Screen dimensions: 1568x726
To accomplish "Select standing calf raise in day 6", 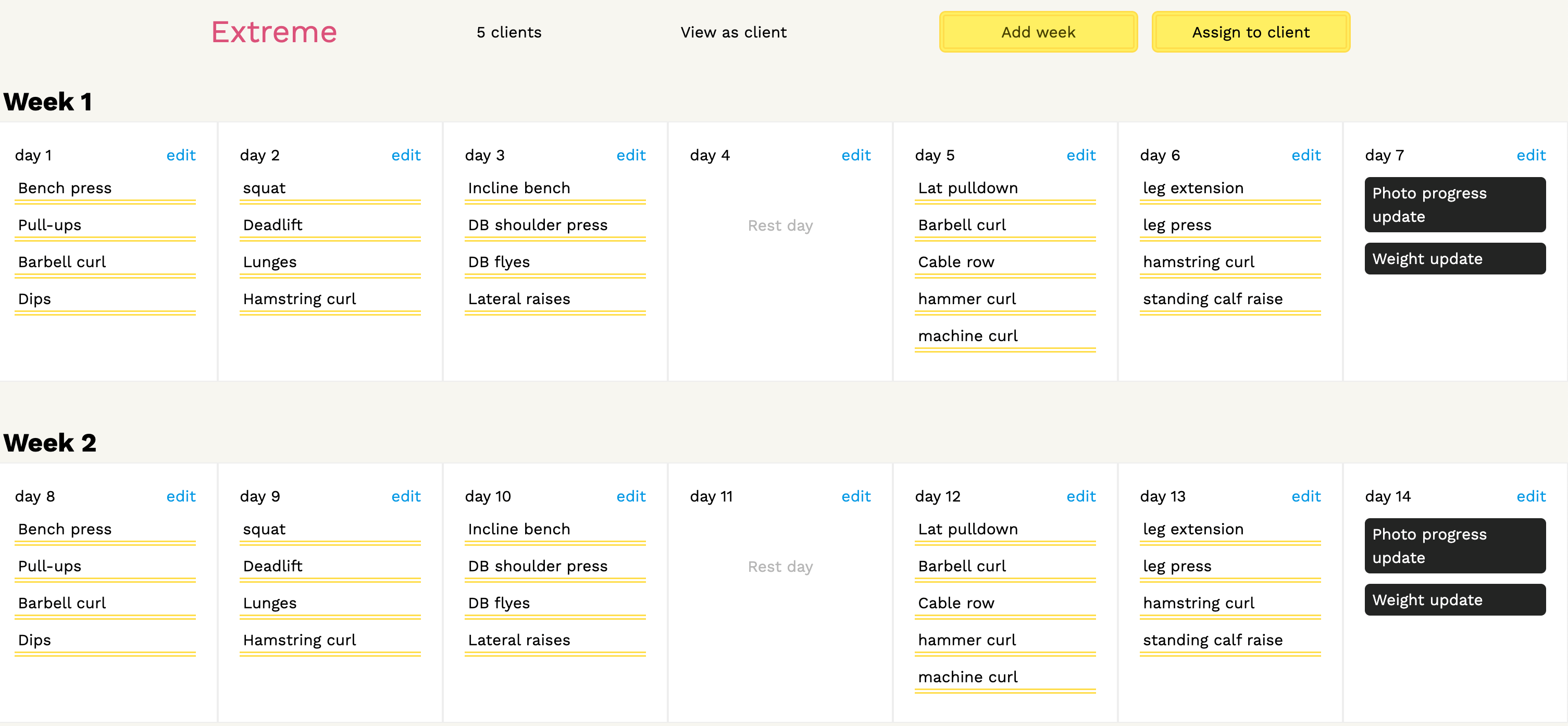I will [x=1213, y=299].
